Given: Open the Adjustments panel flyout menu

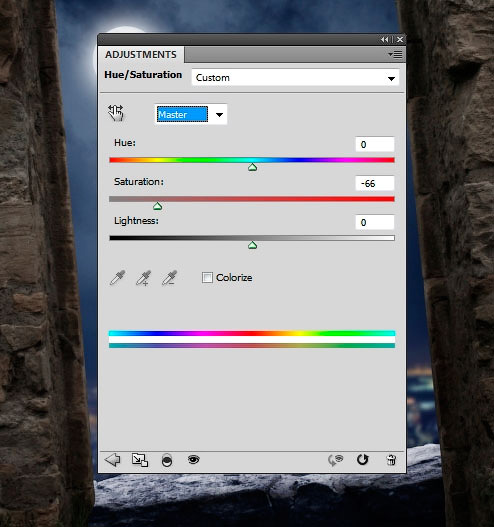Looking at the screenshot, I should 395,54.
